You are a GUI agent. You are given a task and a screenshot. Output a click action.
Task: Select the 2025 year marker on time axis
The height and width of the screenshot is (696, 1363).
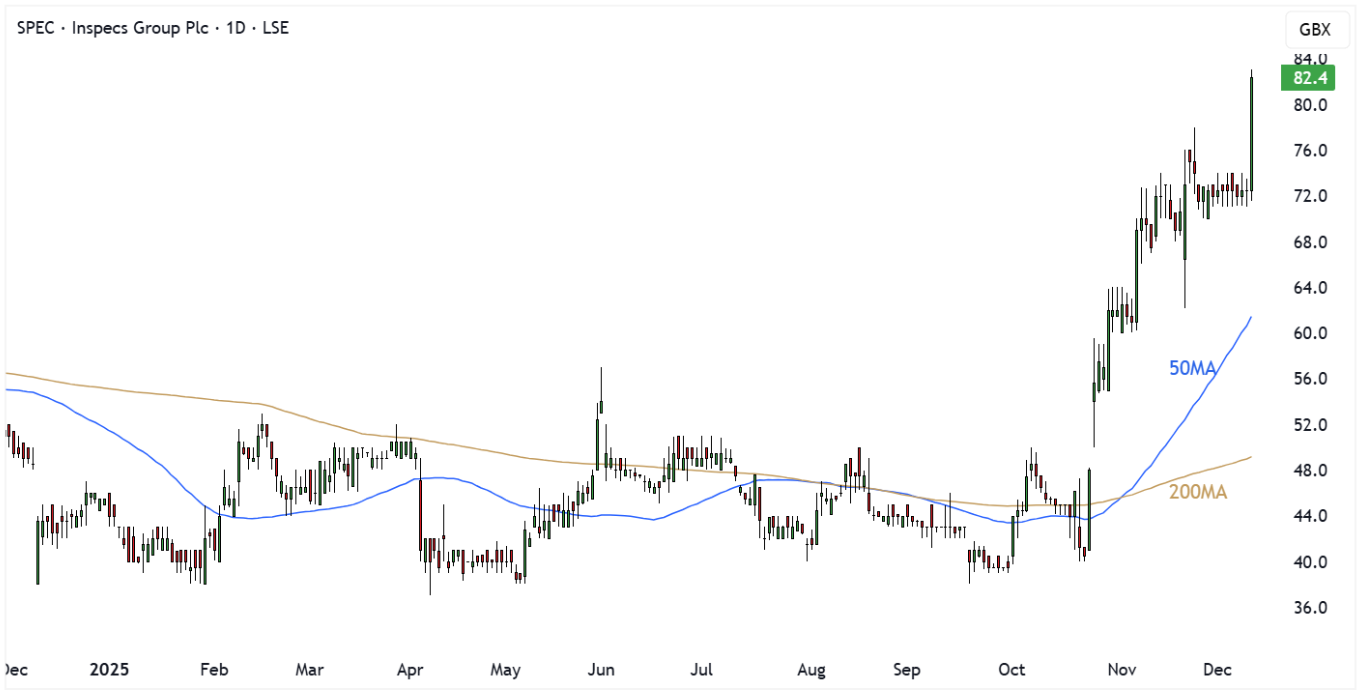pos(108,669)
